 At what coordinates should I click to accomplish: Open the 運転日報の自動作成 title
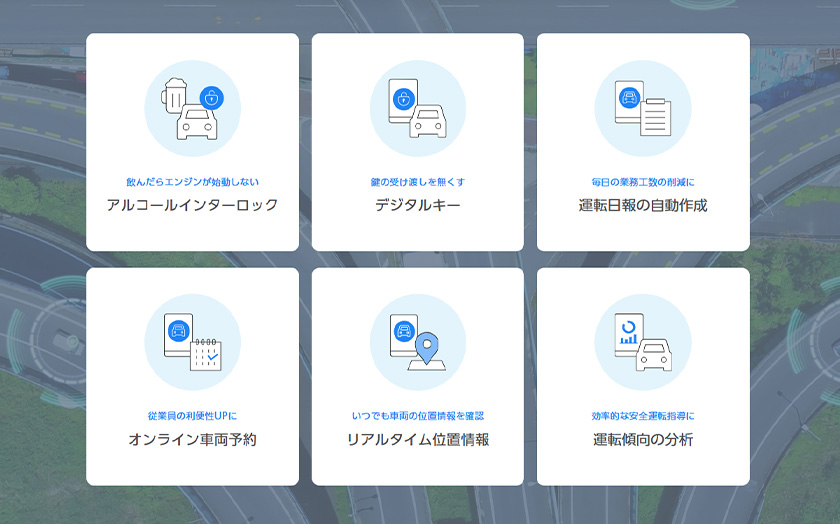point(643,205)
